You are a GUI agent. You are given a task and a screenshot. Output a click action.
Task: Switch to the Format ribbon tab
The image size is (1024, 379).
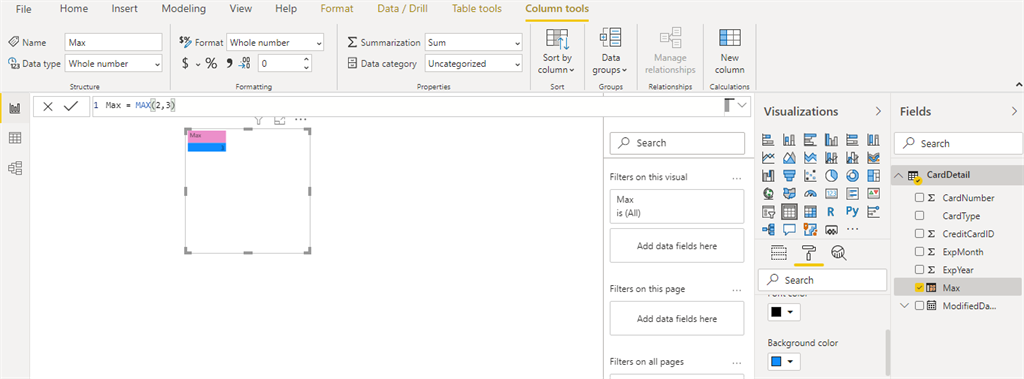pos(337,9)
